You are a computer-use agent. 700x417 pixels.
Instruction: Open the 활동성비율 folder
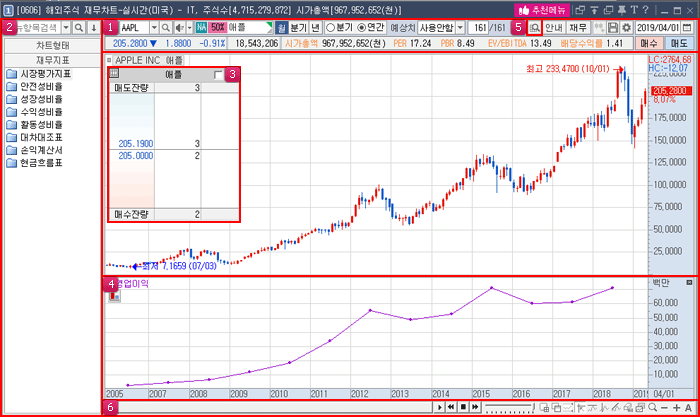[35, 125]
